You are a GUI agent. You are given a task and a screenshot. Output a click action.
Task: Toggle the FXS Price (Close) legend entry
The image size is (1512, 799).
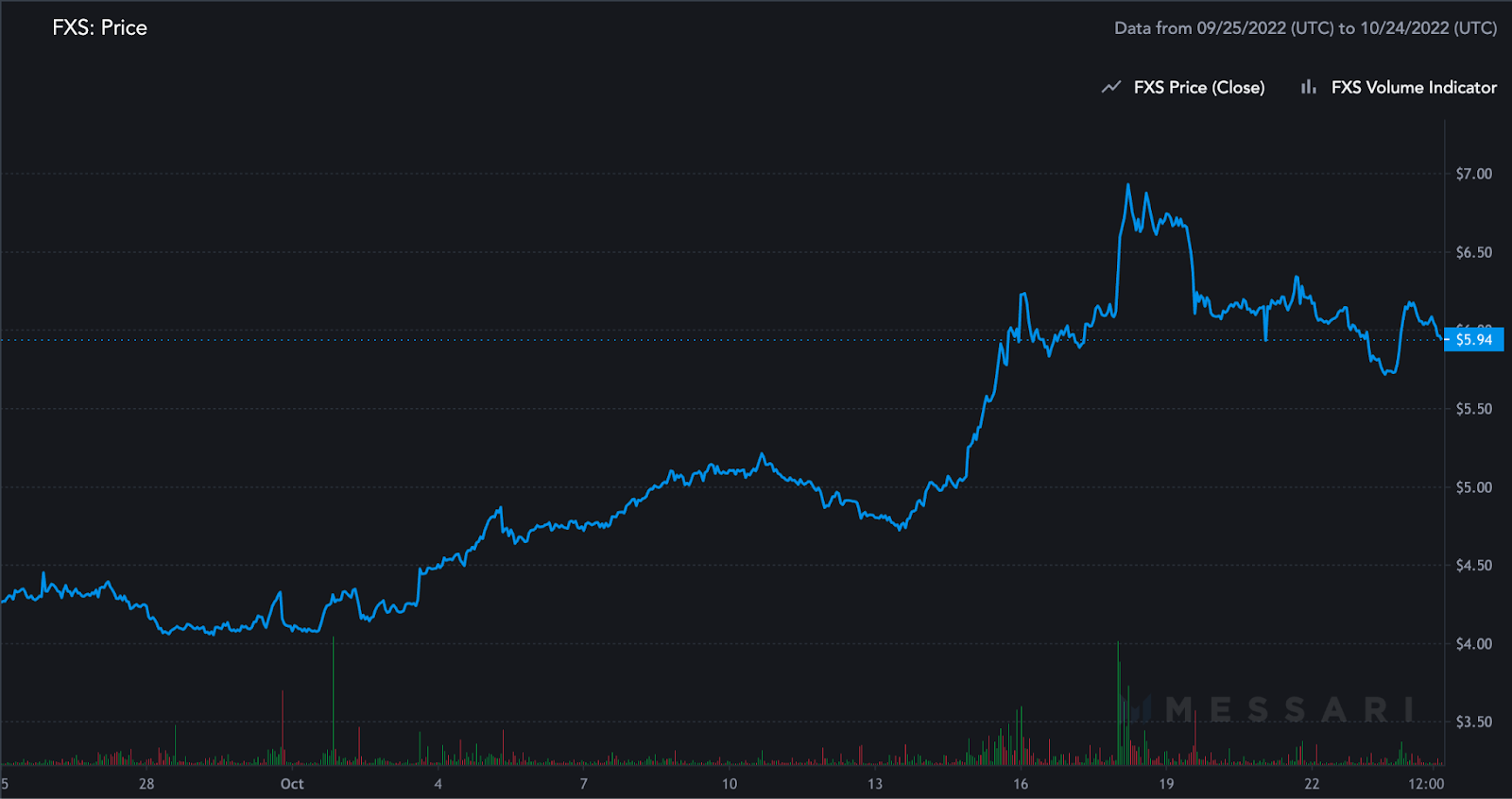[x=1198, y=87]
